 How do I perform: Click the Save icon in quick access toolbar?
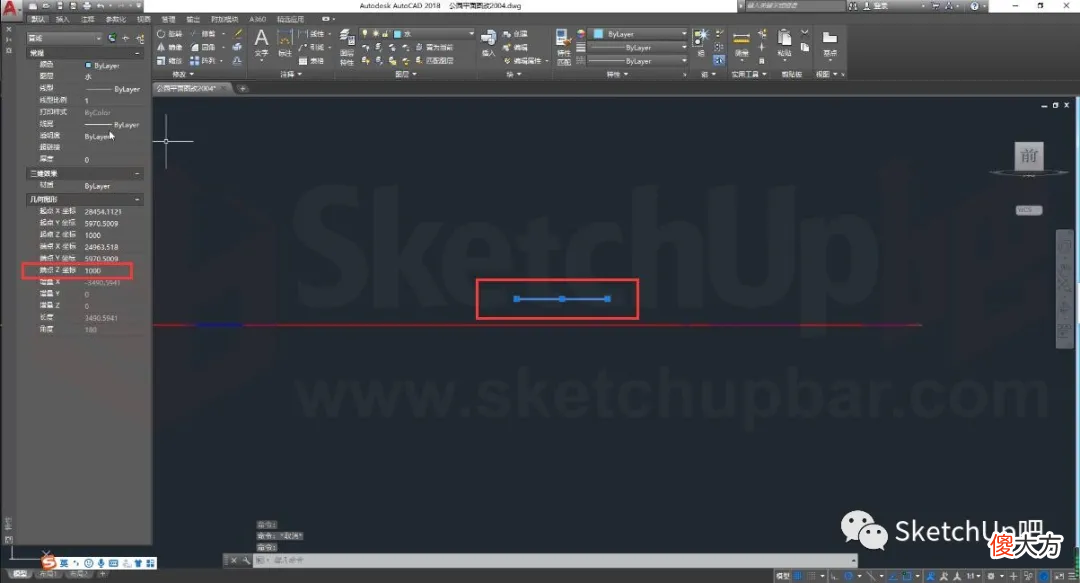tap(59, 6)
